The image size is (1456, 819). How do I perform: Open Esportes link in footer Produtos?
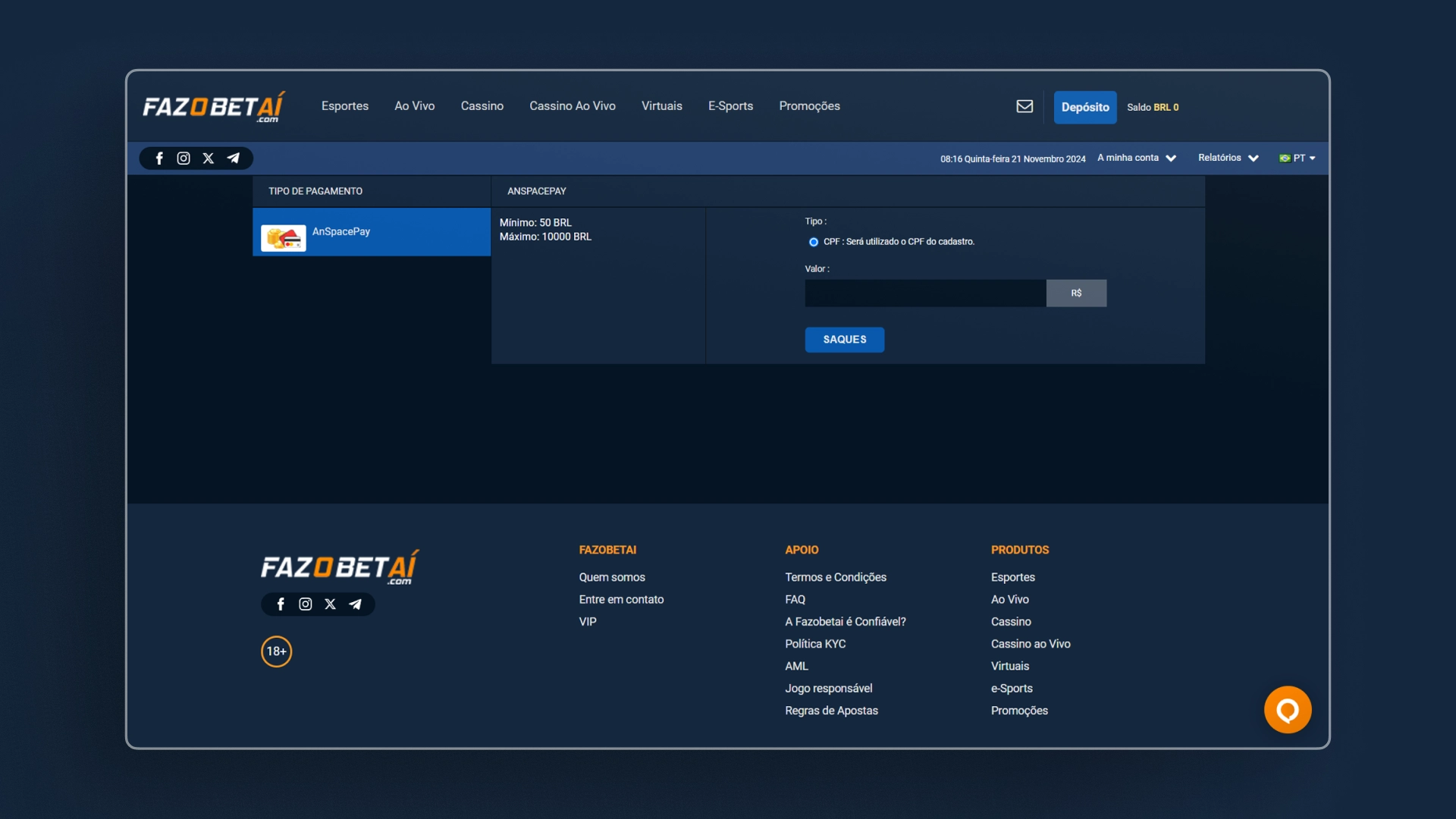pyautogui.click(x=1013, y=577)
